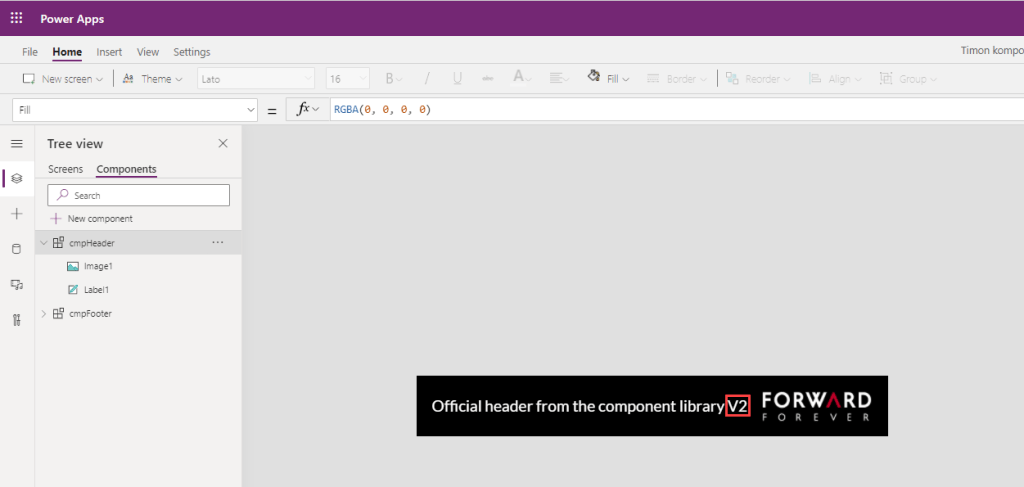Open the Insert menu
This screenshot has width=1024, height=487.
109,52
